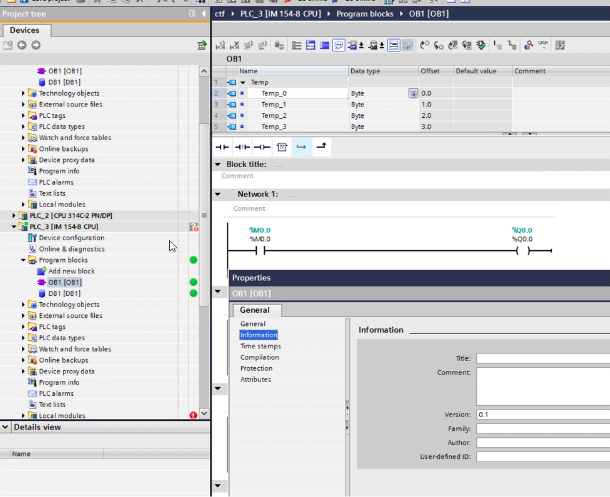
Task: Click the project tree view options icon
Action: (x=202, y=45)
